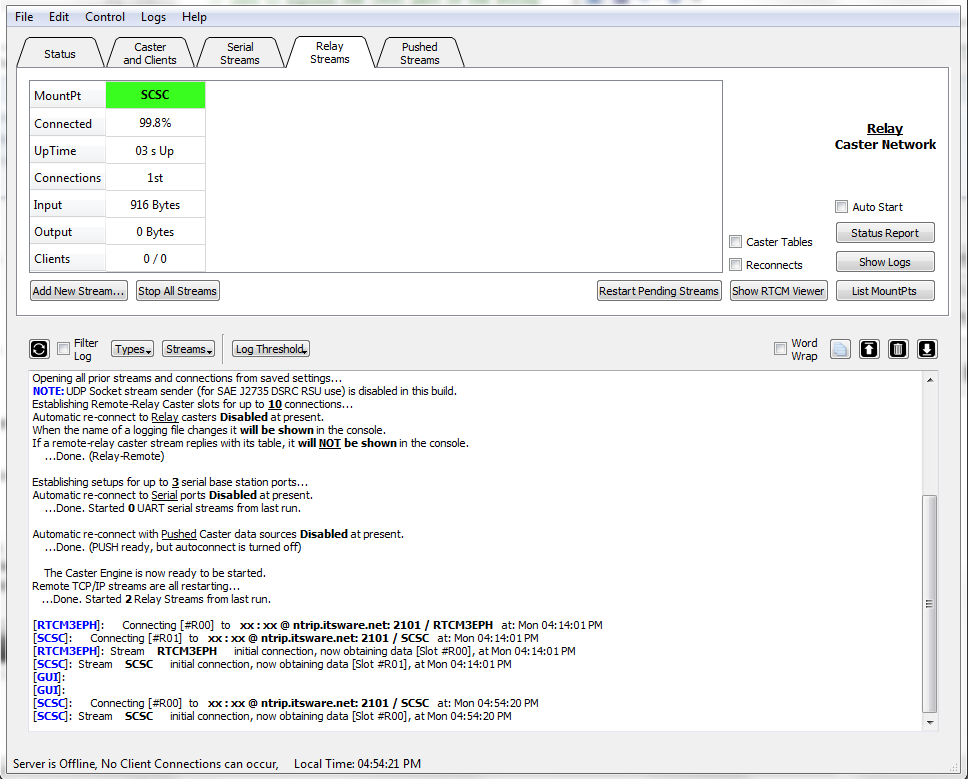This screenshot has height=779, width=968.
Task: Open the Streams dropdown
Action: pyautogui.click(x=188, y=348)
